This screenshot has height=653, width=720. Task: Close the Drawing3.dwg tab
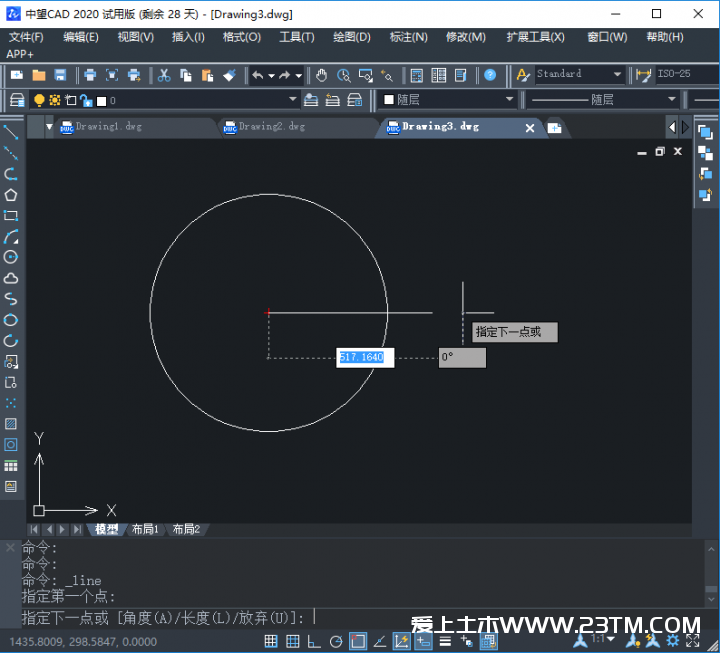pyautogui.click(x=530, y=128)
